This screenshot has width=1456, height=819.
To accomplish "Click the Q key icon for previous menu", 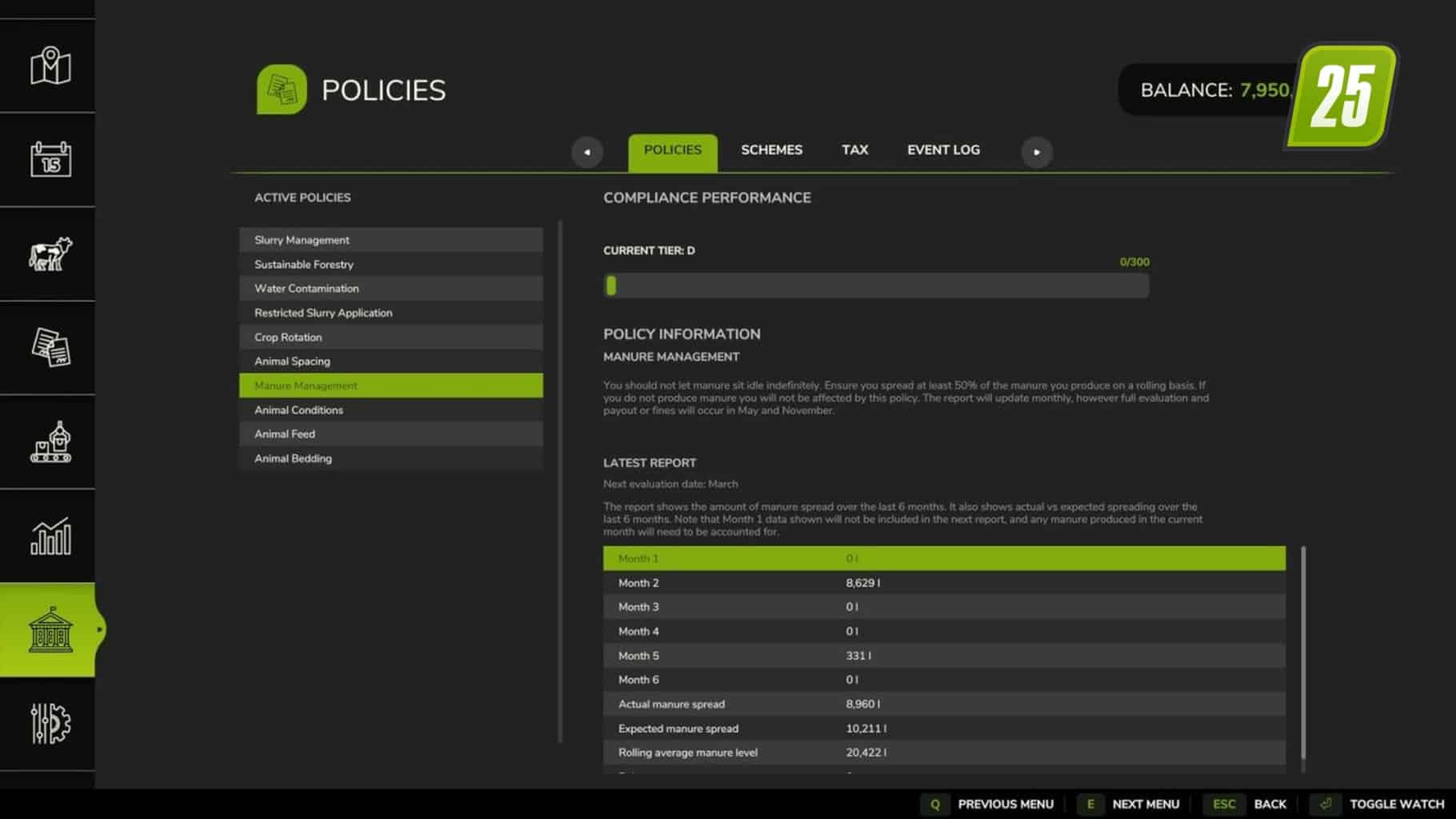I will (934, 804).
